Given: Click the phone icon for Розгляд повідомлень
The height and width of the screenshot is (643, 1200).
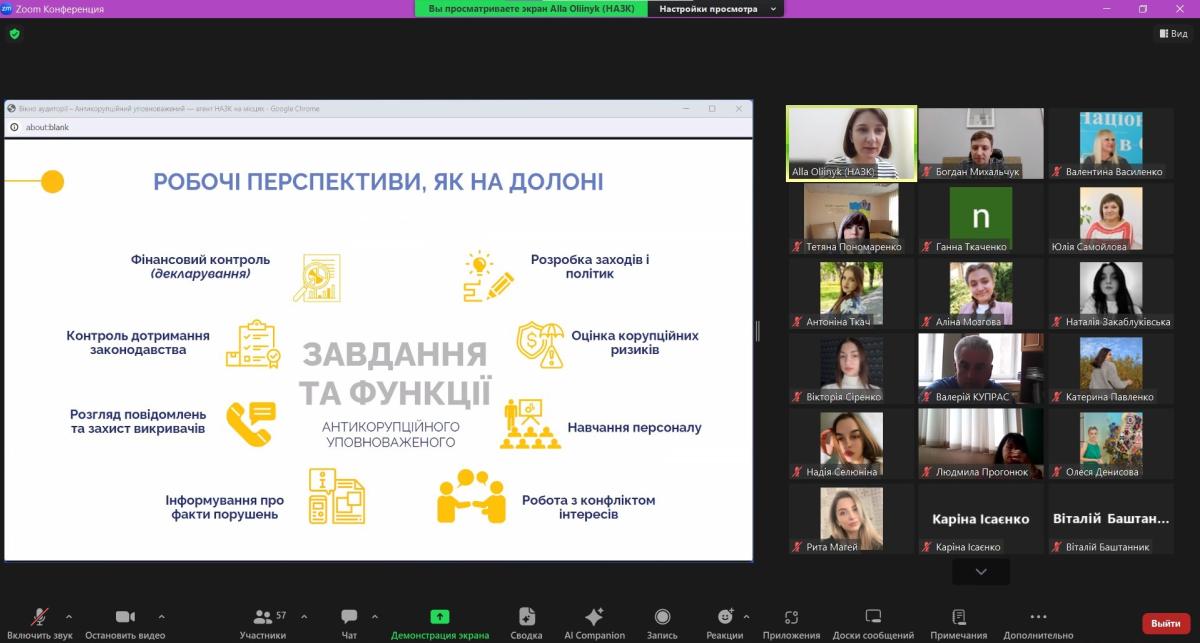Looking at the screenshot, I should pyautogui.click(x=250, y=422).
